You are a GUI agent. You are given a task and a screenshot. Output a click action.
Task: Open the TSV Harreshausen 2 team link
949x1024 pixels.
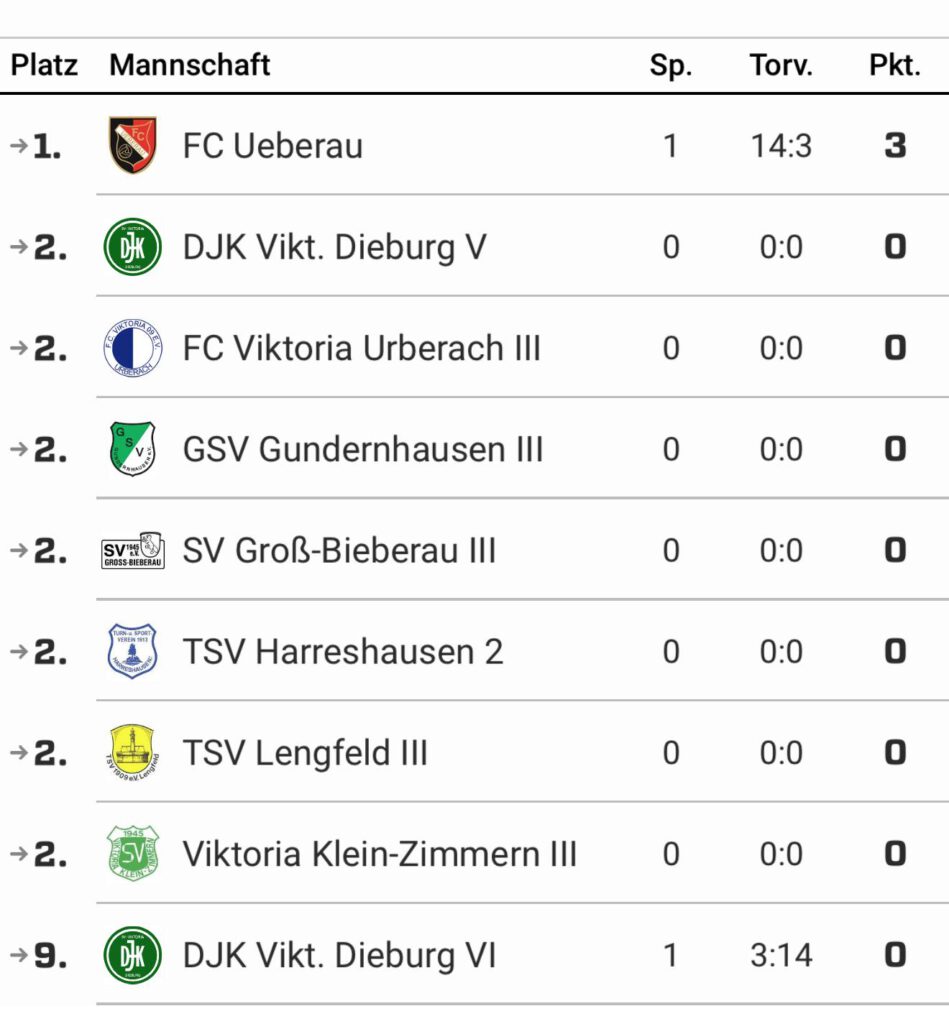click(x=342, y=651)
